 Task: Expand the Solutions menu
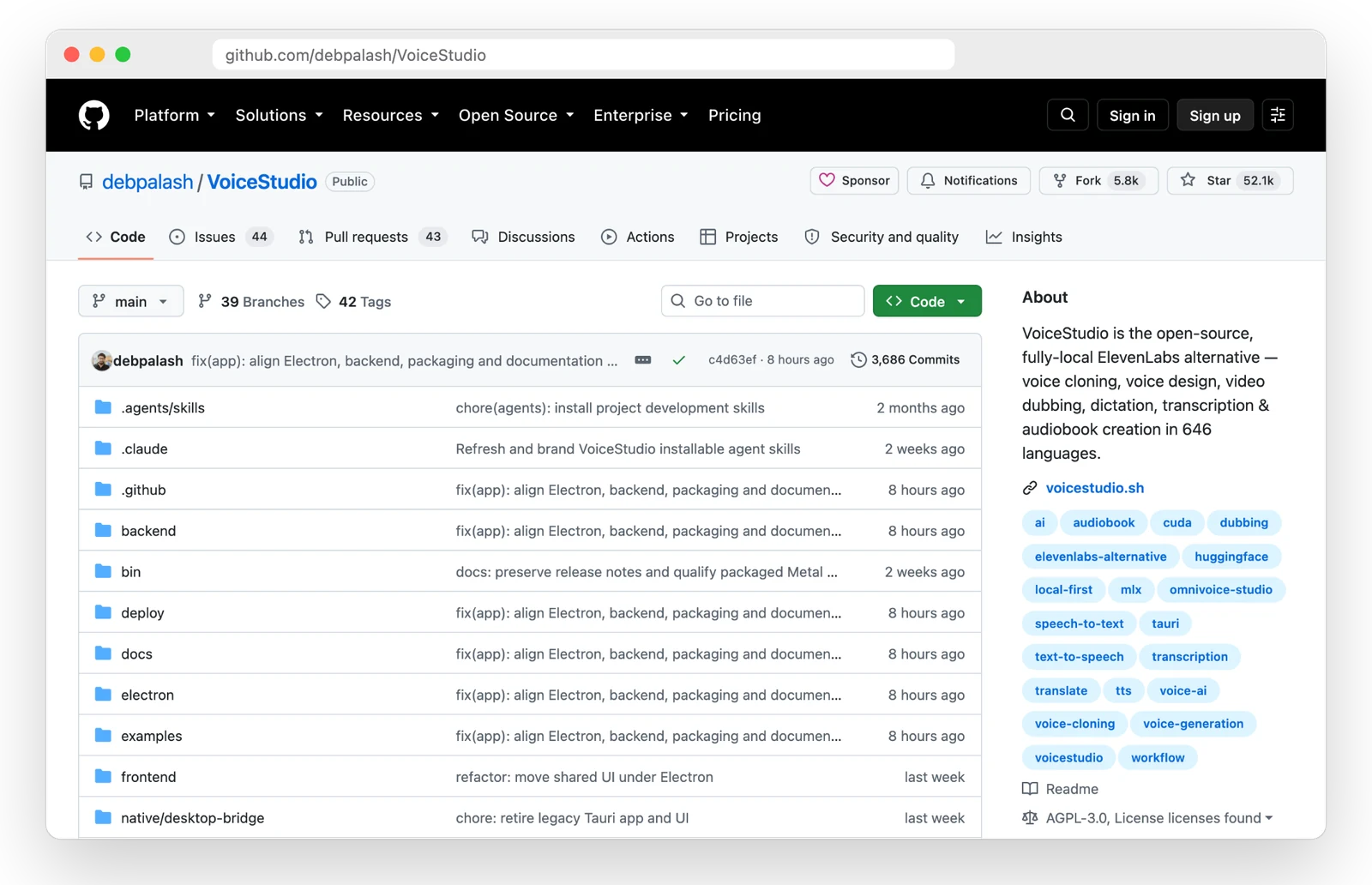point(279,115)
